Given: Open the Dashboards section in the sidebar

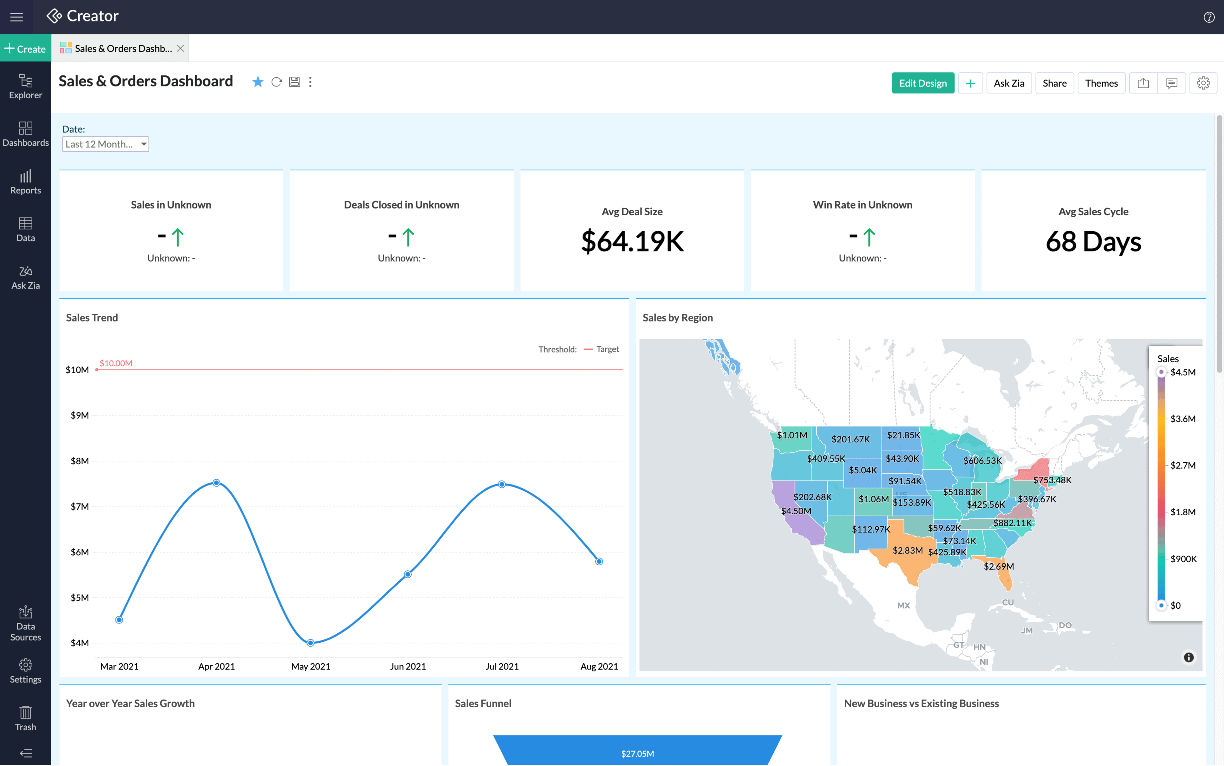Looking at the screenshot, I should pyautogui.click(x=25, y=135).
